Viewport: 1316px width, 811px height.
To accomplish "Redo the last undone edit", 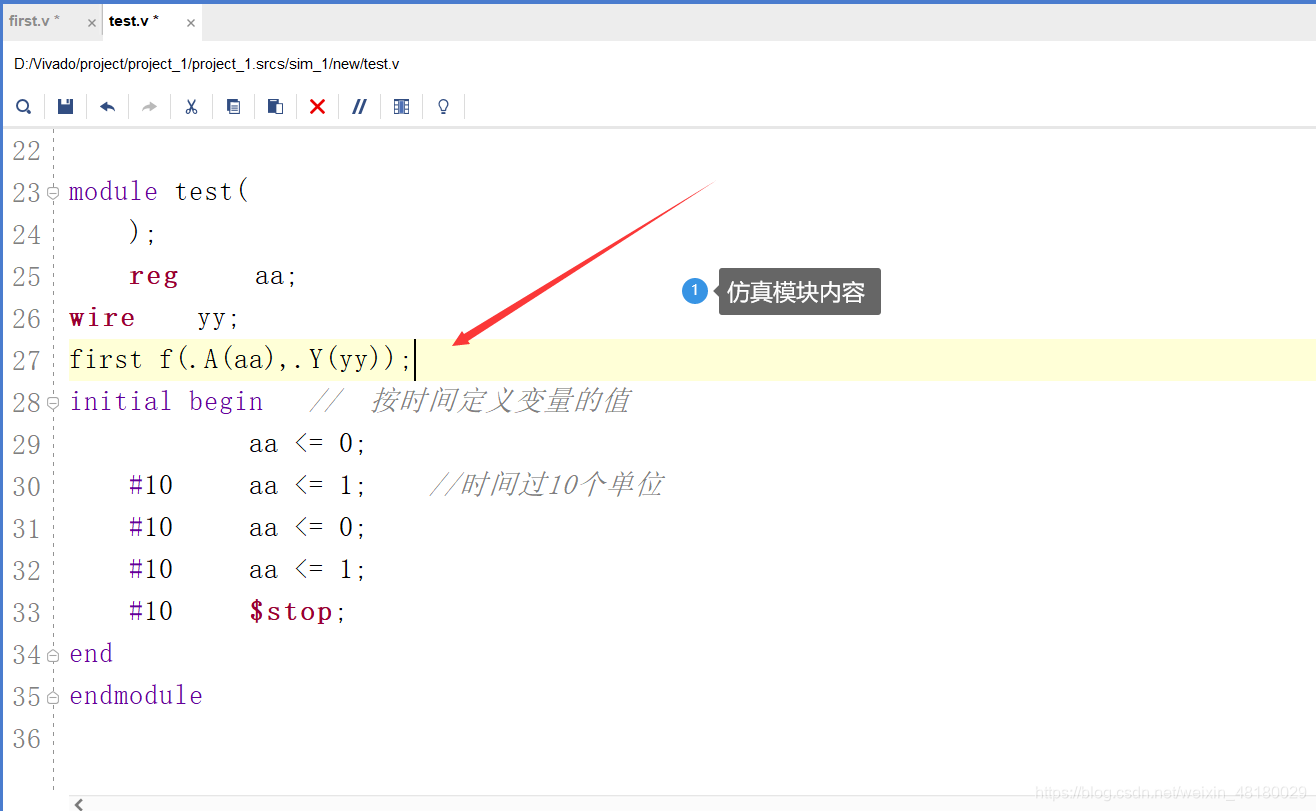I will [150, 106].
